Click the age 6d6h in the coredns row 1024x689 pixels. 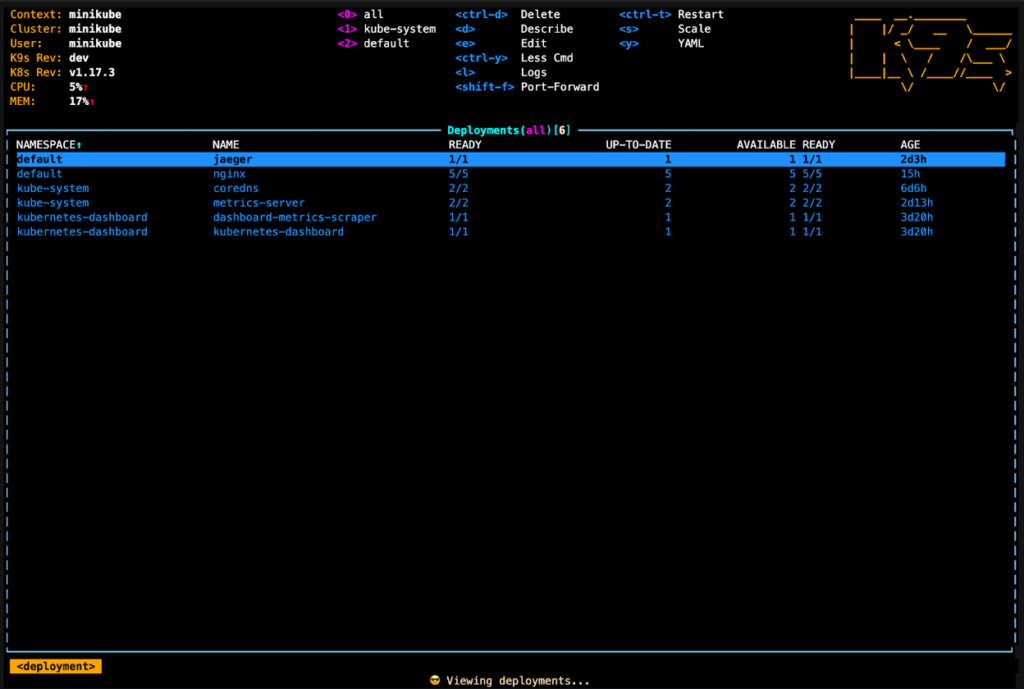(x=913, y=188)
